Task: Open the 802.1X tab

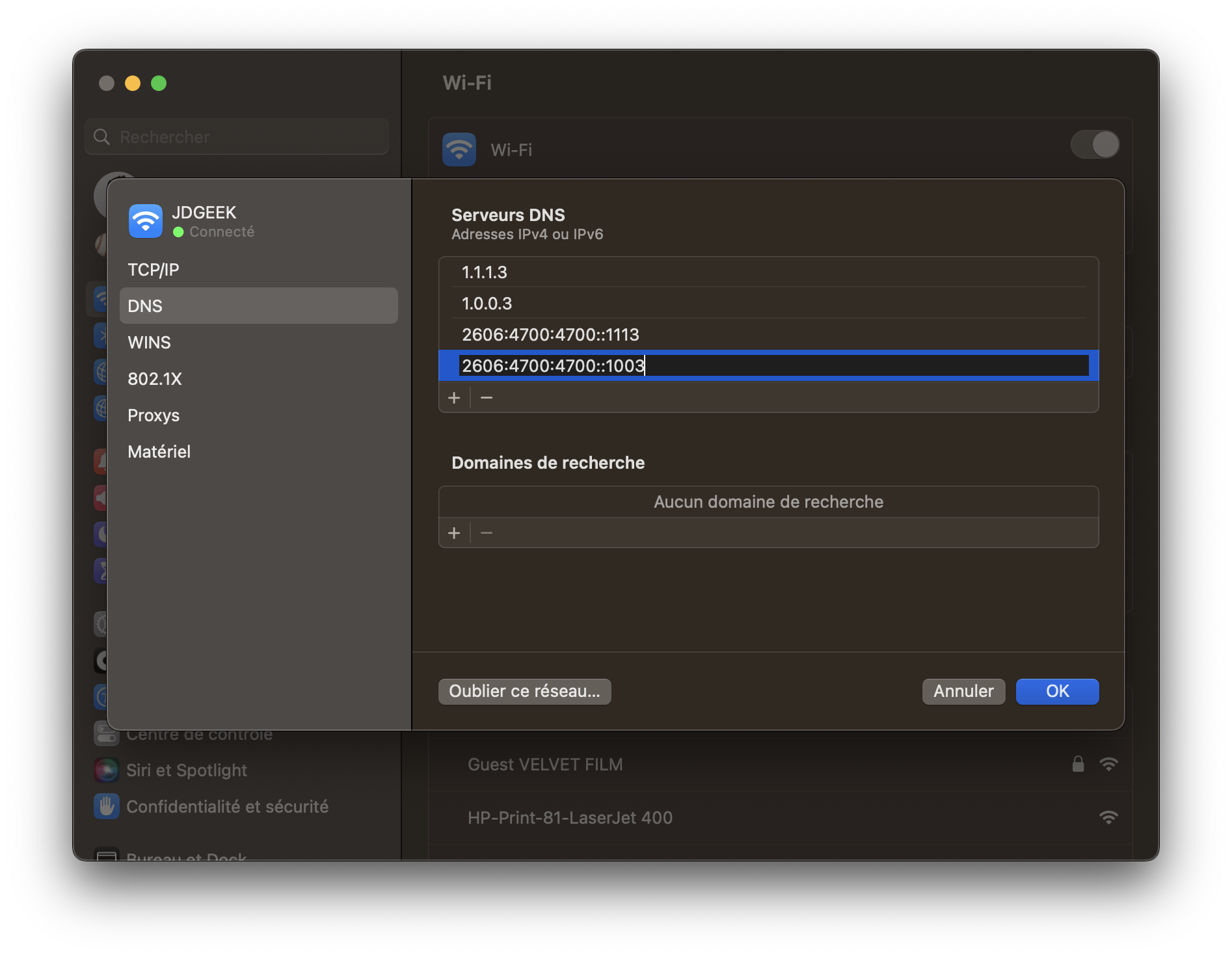Action: pyautogui.click(x=259, y=379)
